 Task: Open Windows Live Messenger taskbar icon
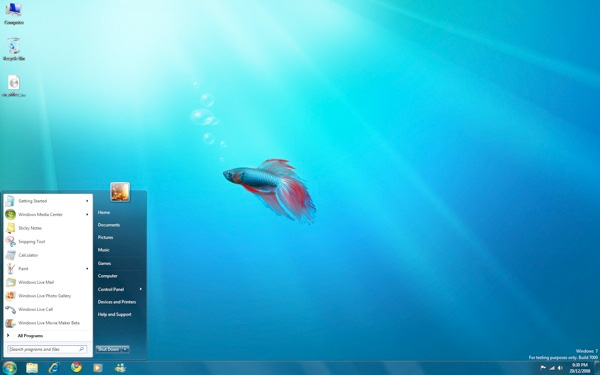coord(120,368)
